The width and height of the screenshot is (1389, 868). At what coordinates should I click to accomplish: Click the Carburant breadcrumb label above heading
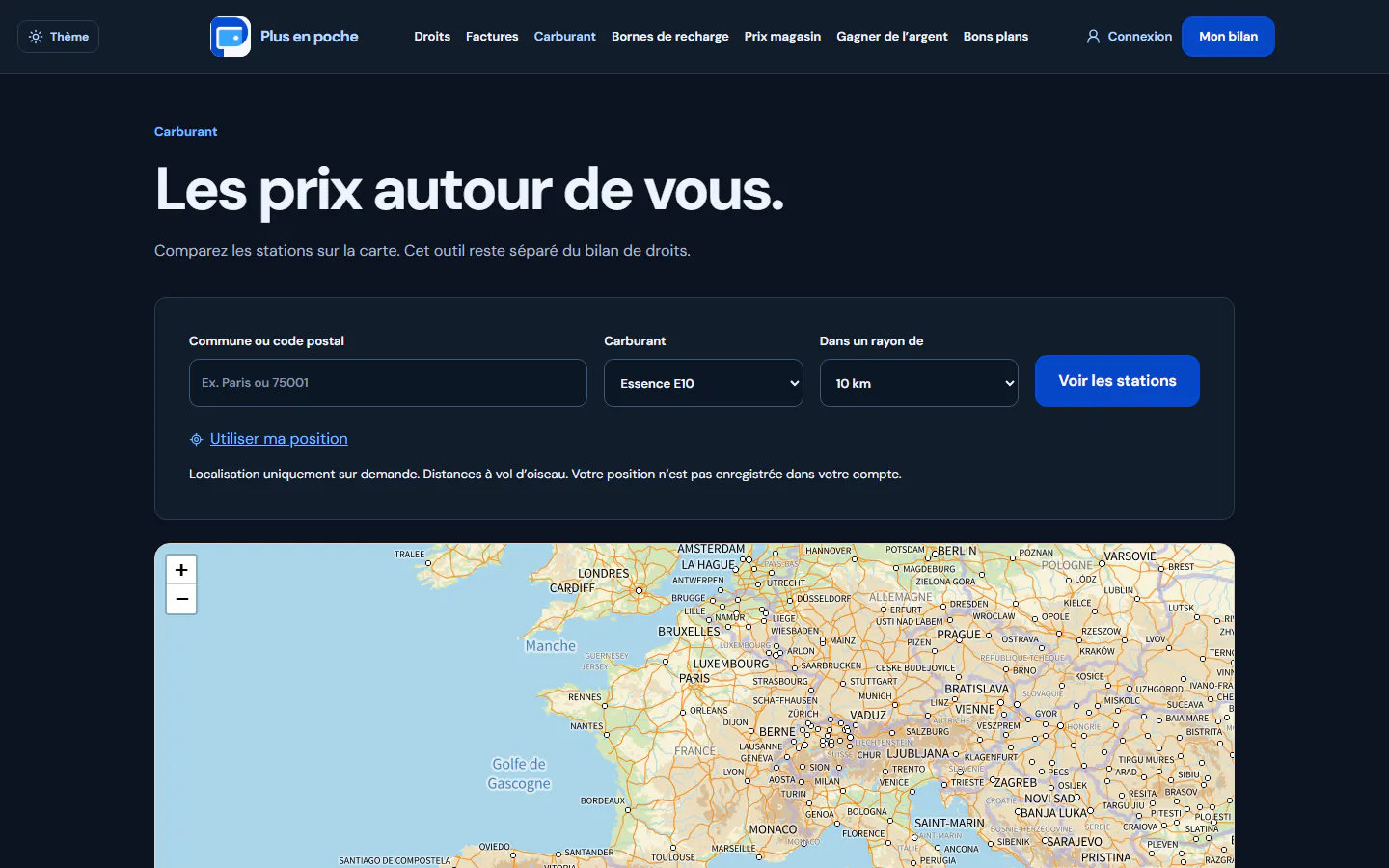click(186, 132)
